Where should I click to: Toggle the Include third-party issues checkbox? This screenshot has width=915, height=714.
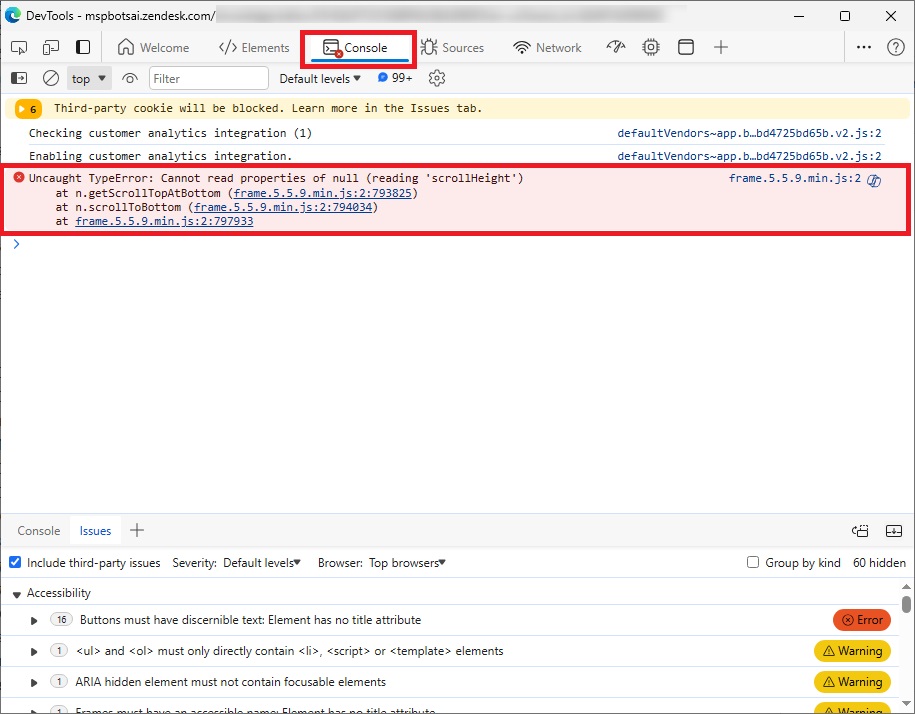tap(13, 562)
